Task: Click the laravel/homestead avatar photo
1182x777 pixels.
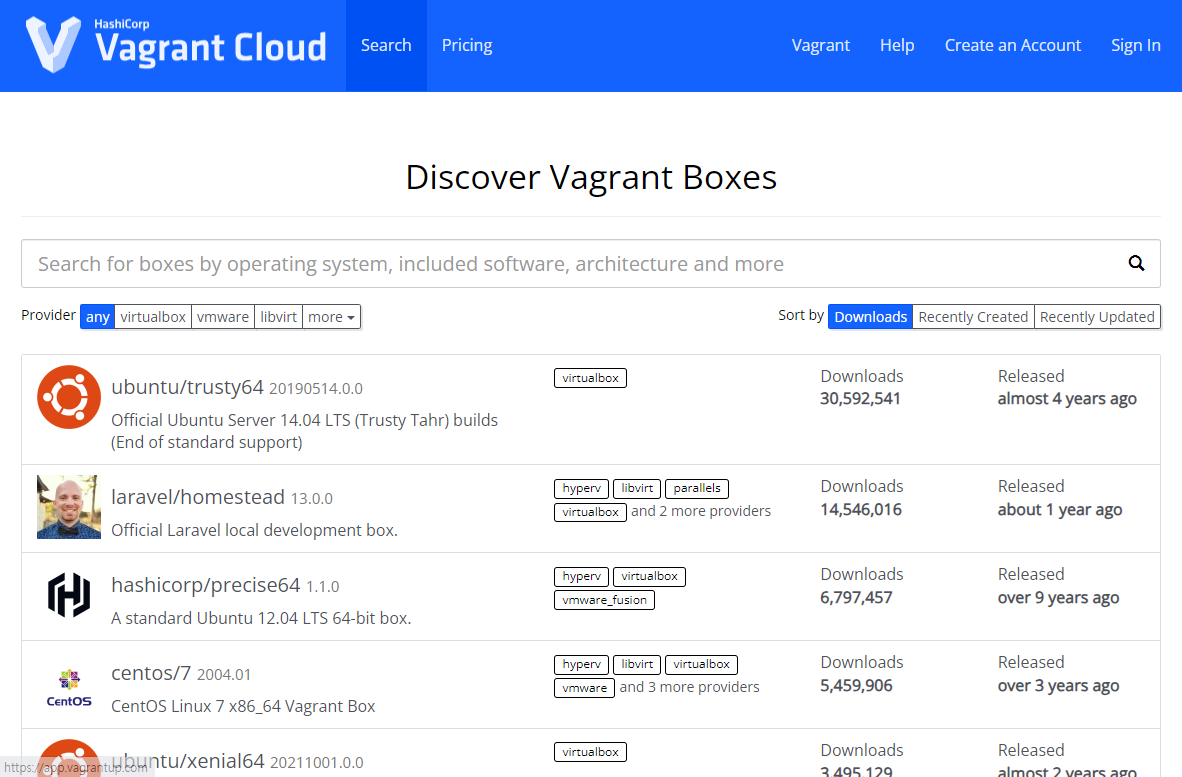Action: [69, 506]
